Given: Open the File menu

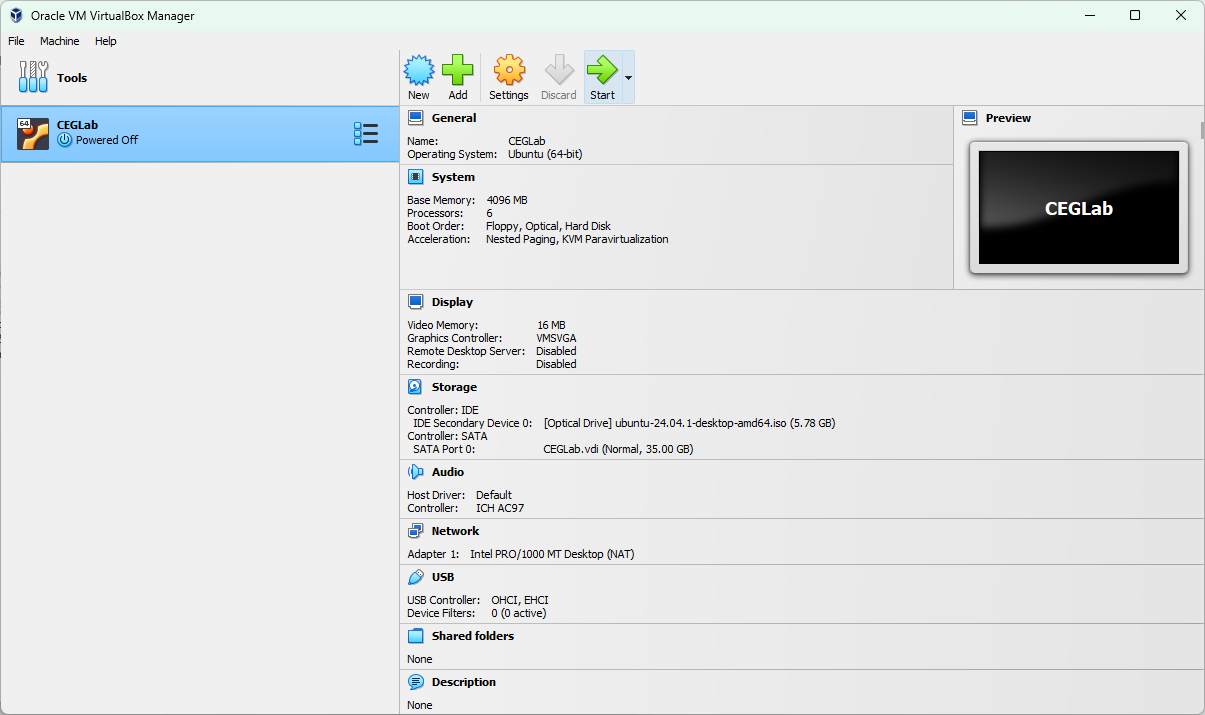Looking at the screenshot, I should 16,41.
